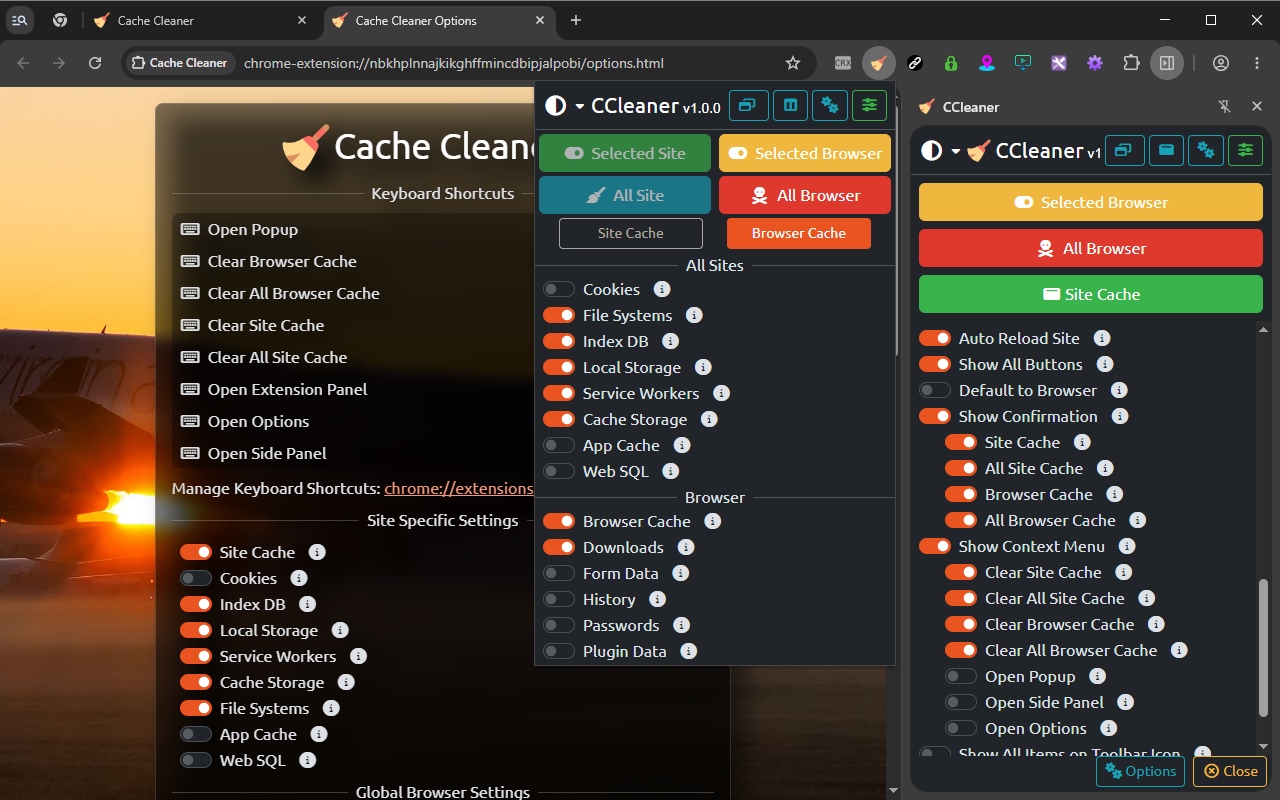Click the purple gear extension icon in toolbar
This screenshot has width=1280, height=800.
[1095, 63]
